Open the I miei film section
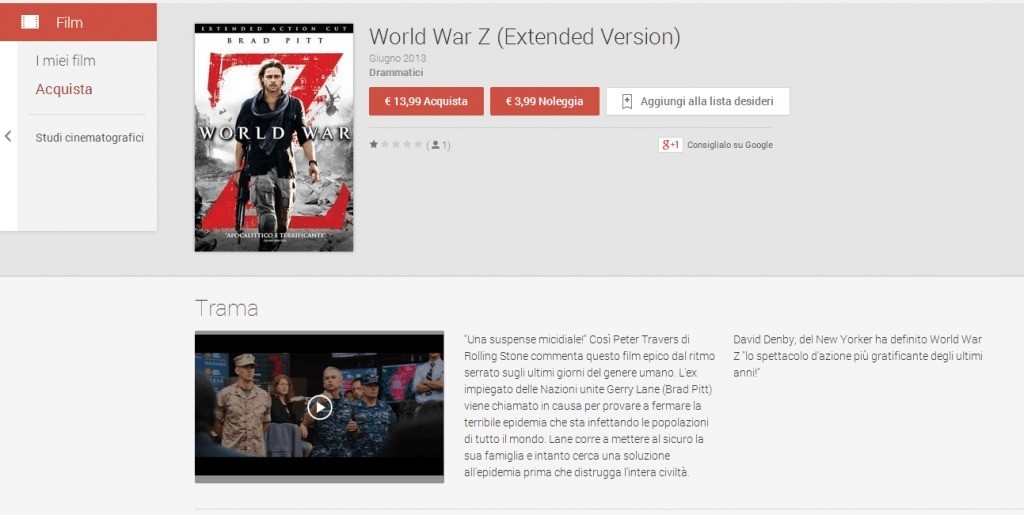Viewport: 1024px width, 515px height. (65, 61)
